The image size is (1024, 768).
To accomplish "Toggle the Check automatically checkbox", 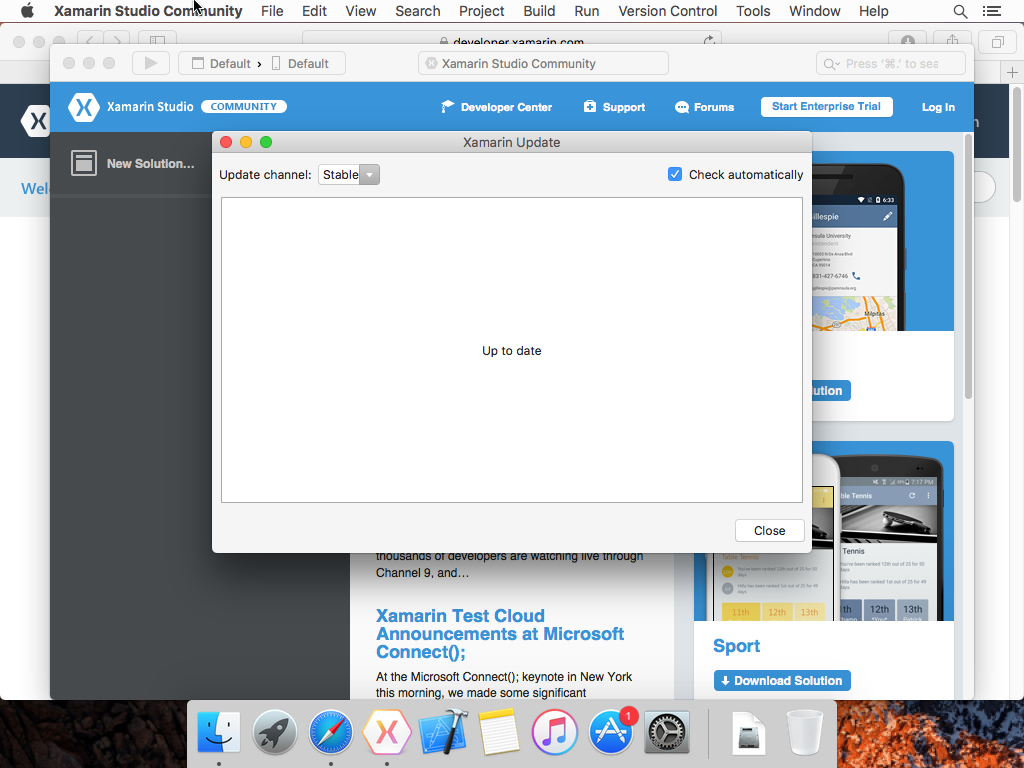I will pyautogui.click(x=675, y=174).
